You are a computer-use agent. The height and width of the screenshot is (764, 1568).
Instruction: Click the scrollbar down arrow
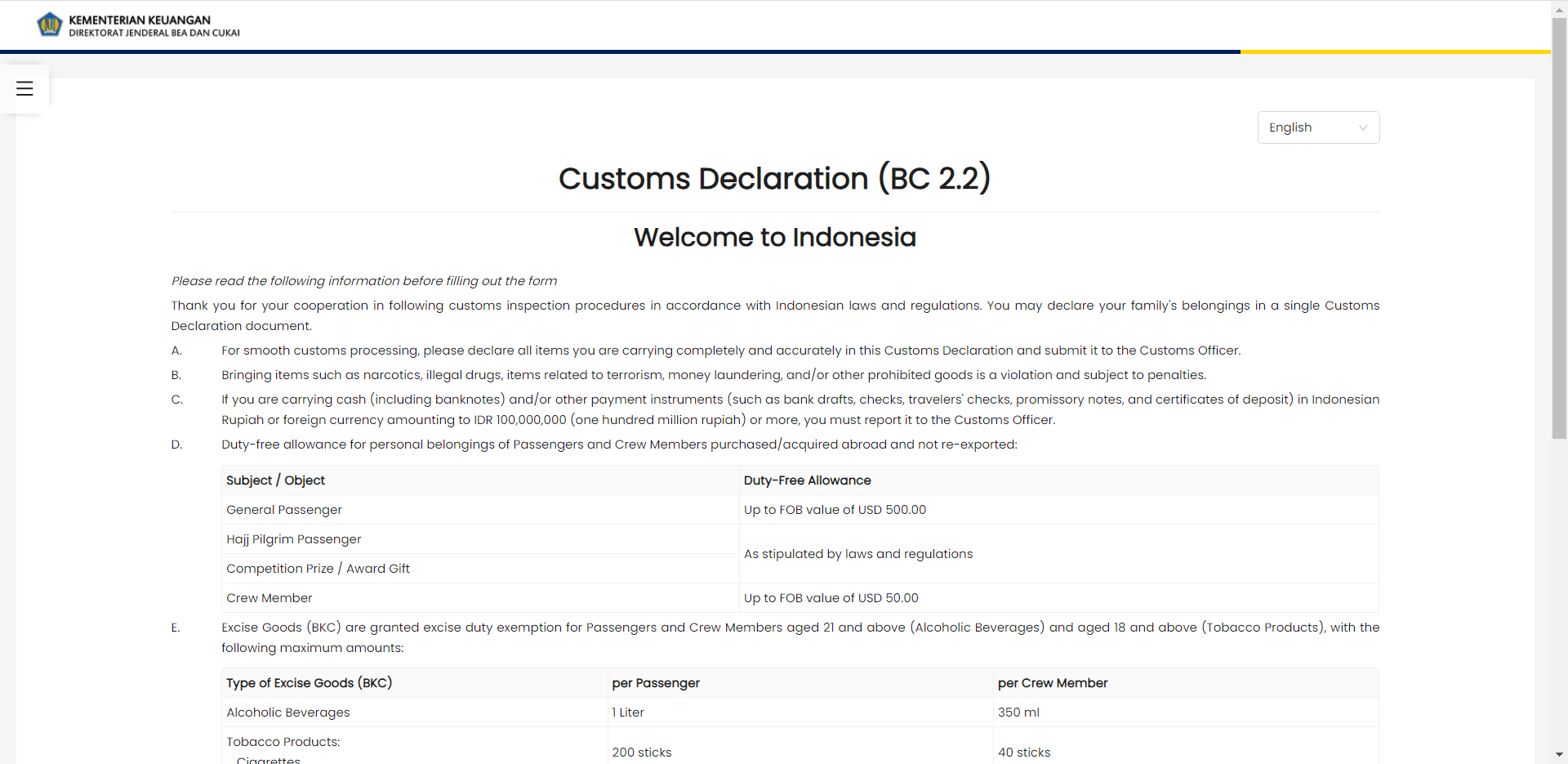[1559, 755]
